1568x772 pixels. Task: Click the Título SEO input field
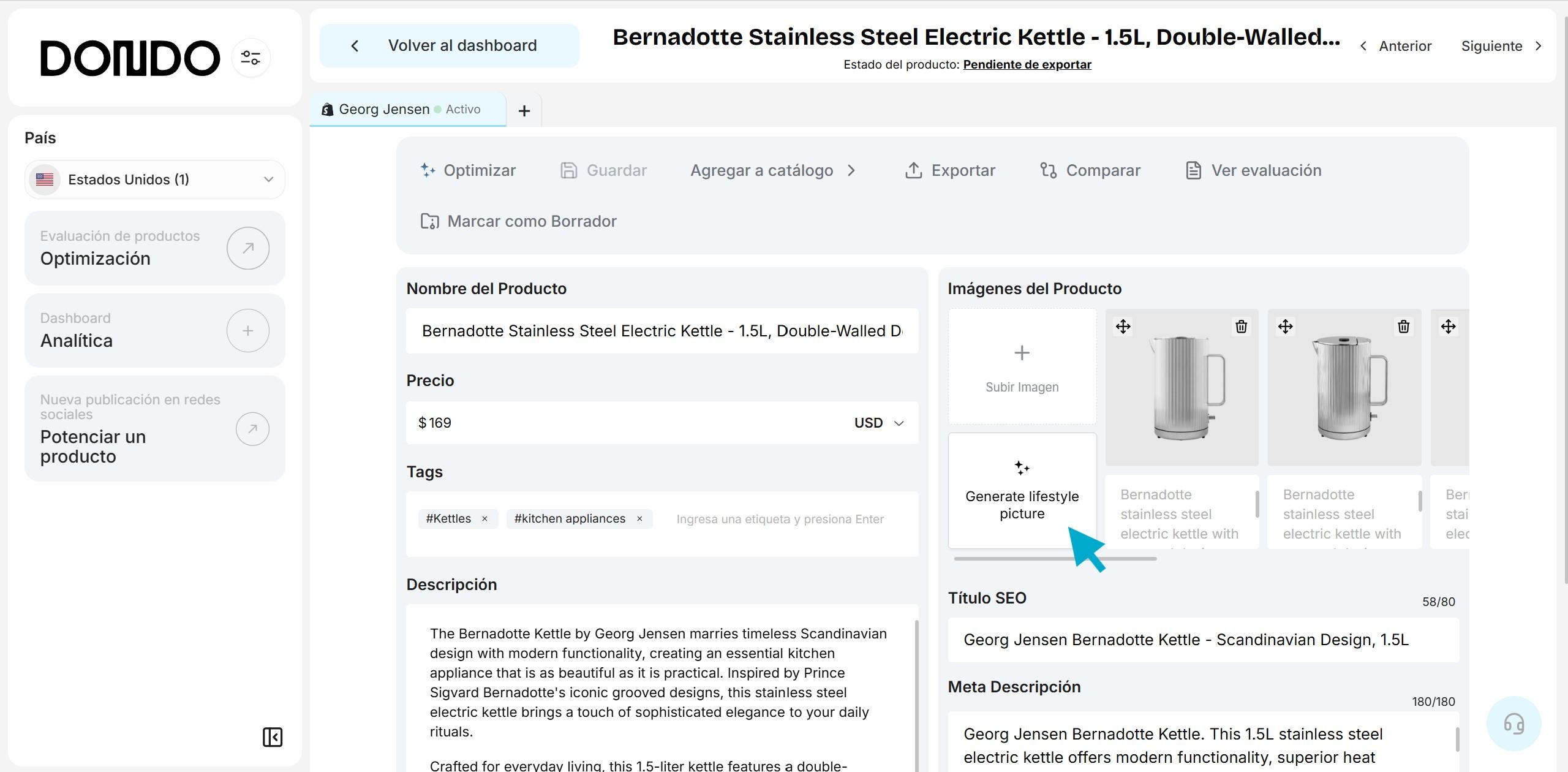pos(1202,640)
